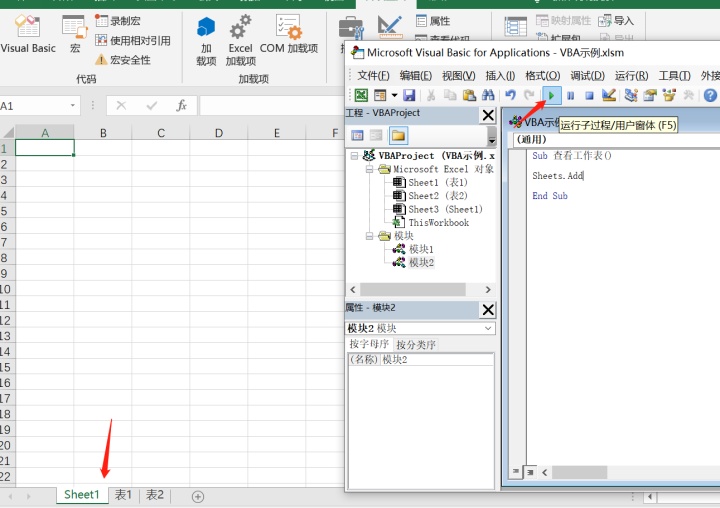Open Excel 加载项 add-ins dialog

[x=241, y=40]
